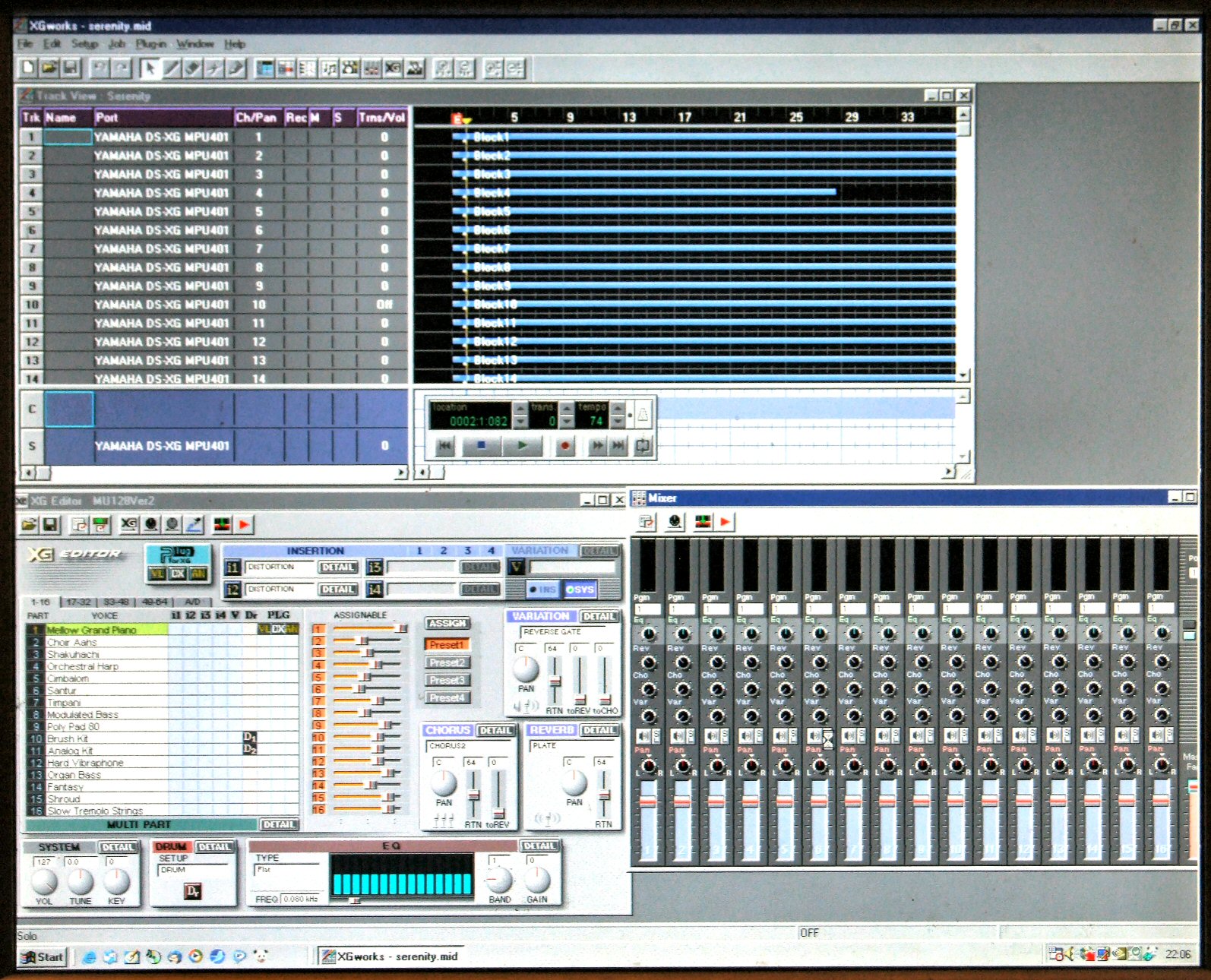Click the i1 insertion effect icon
The image size is (1211, 980).
pyautogui.click(x=232, y=567)
